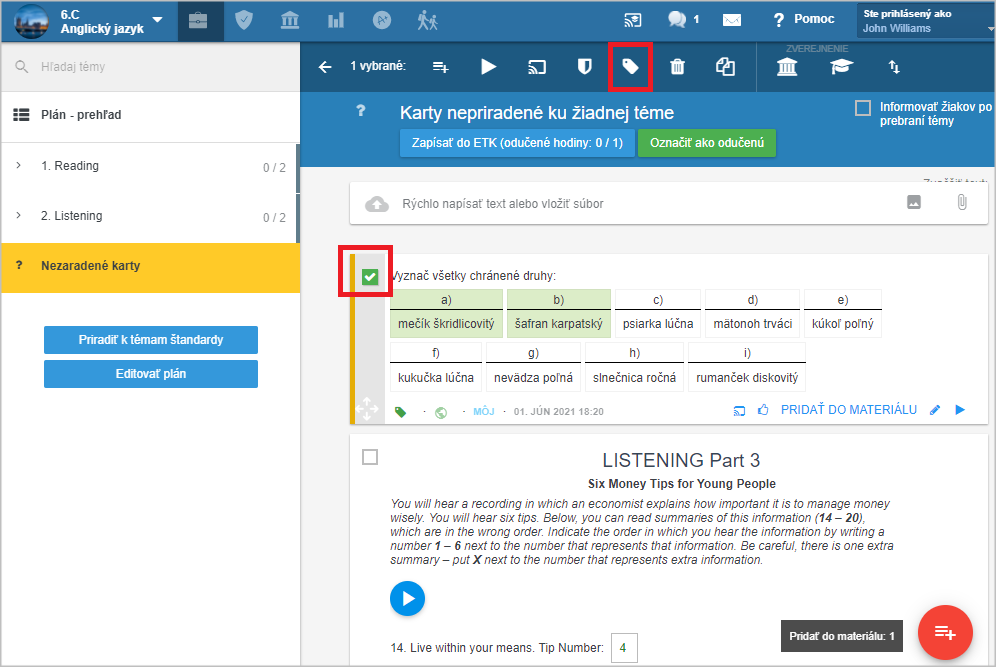This screenshot has width=996, height=667.
Task: Click question mark beside the card heading
Action: 361,111
